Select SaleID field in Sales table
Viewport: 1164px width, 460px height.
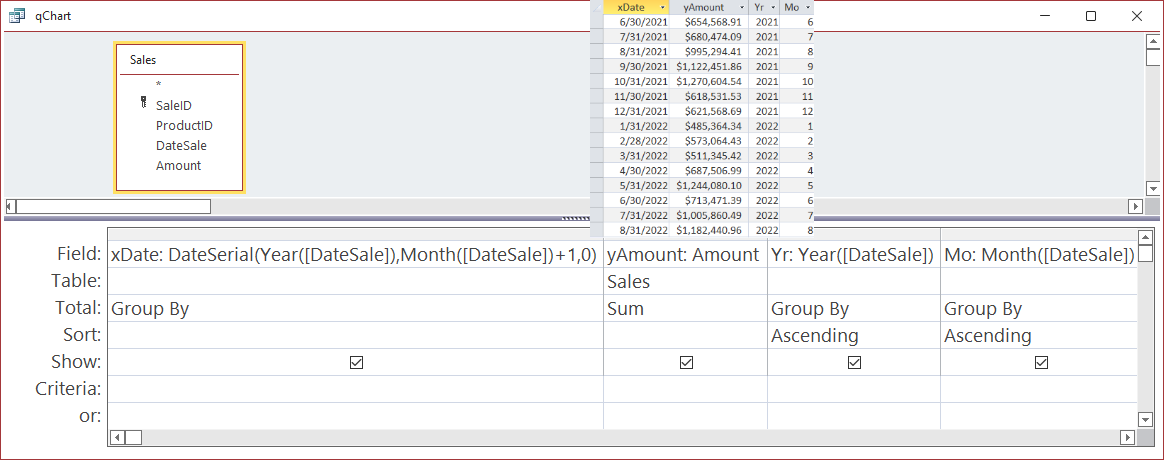(x=174, y=106)
